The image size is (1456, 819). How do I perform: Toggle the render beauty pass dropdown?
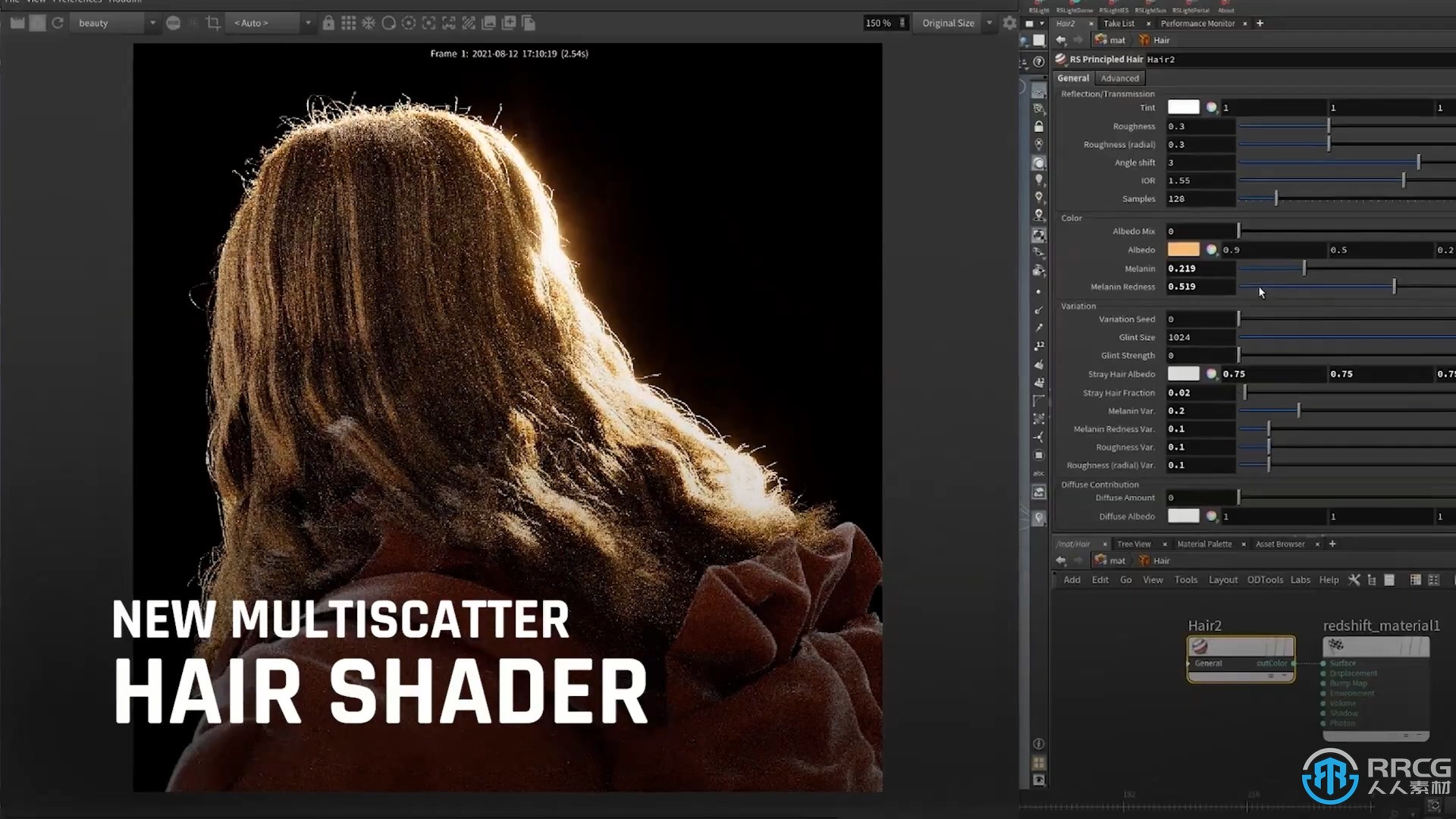pyautogui.click(x=151, y=23)
